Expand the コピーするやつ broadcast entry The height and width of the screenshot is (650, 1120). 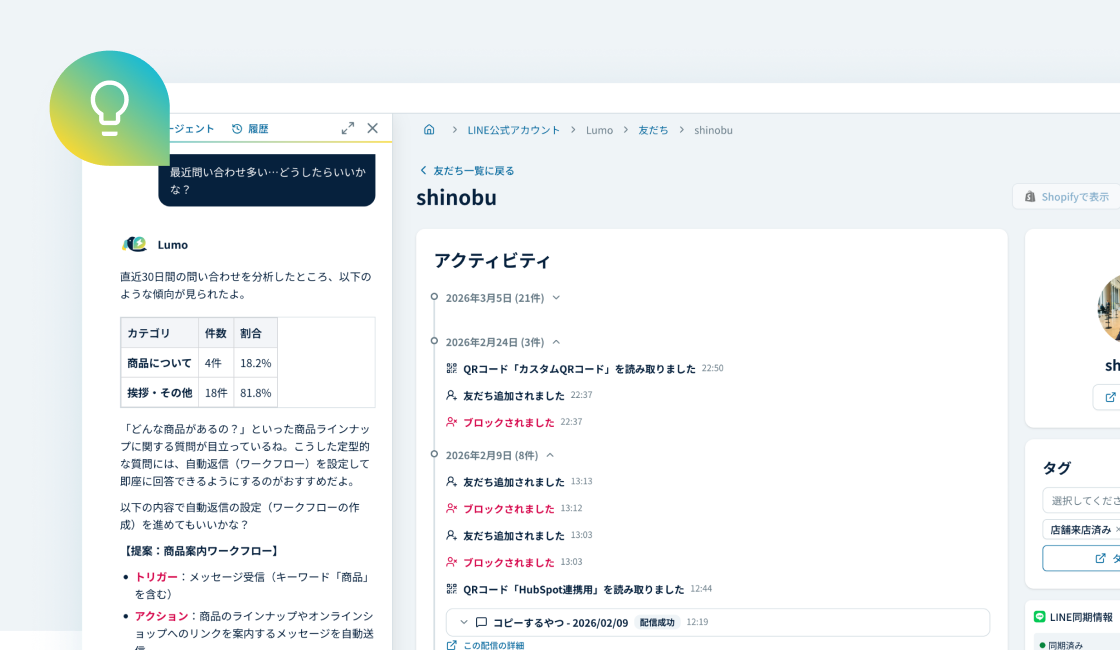tap(464, 622)
